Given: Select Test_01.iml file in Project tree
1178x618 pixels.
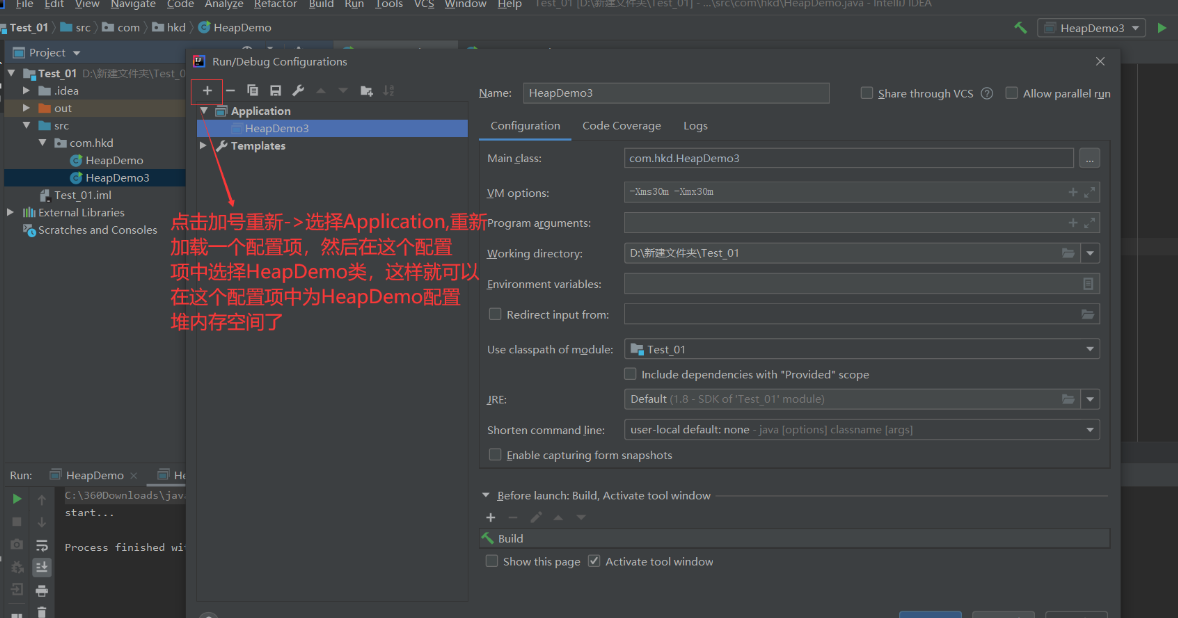Looking at the screenshot, I should [x=83, y=195].
